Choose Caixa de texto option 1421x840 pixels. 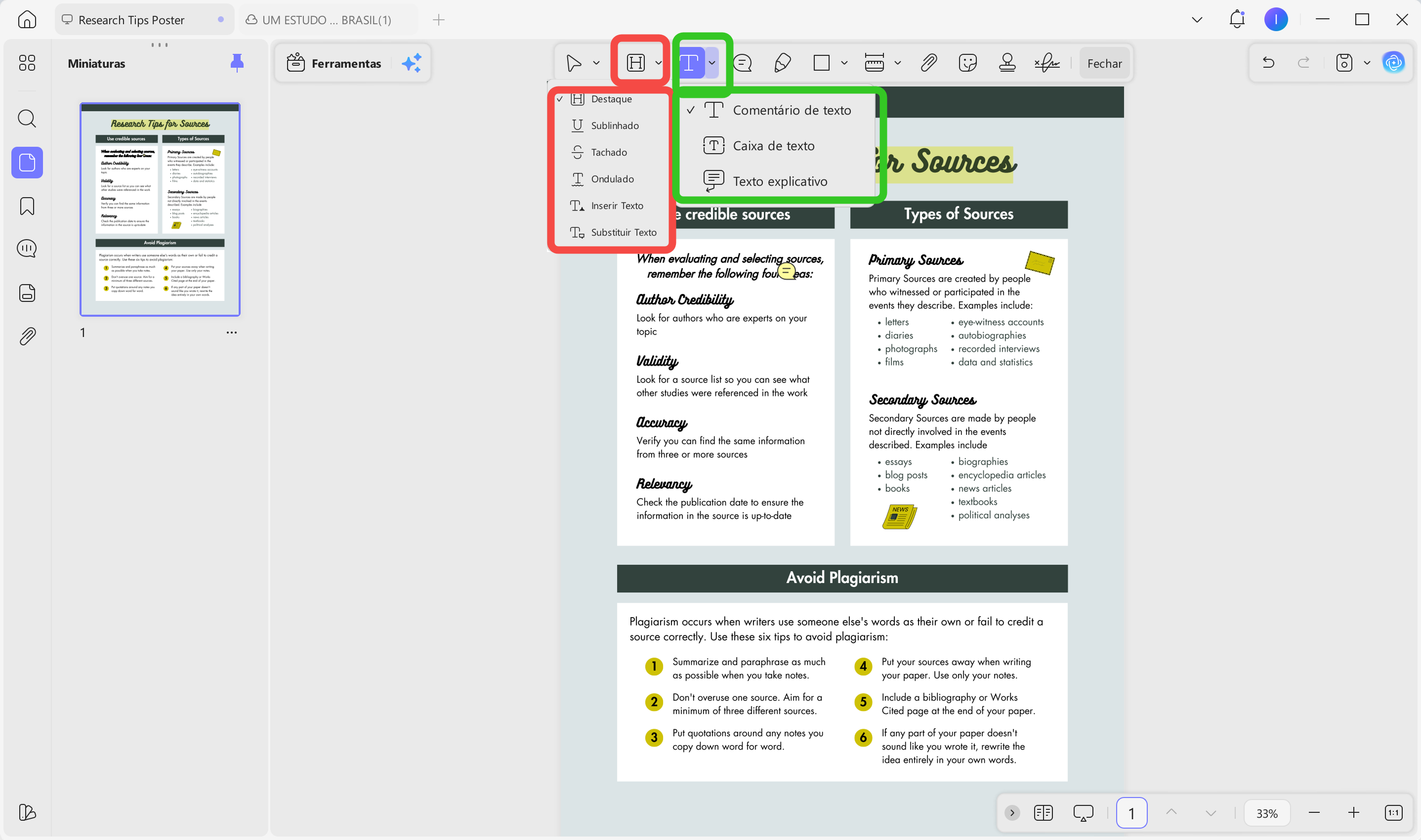click(778, 145)
